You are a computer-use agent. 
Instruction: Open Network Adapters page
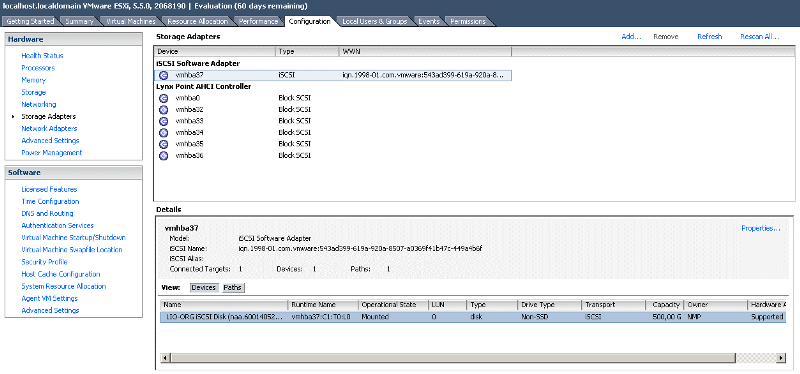[x=49, y=129]
